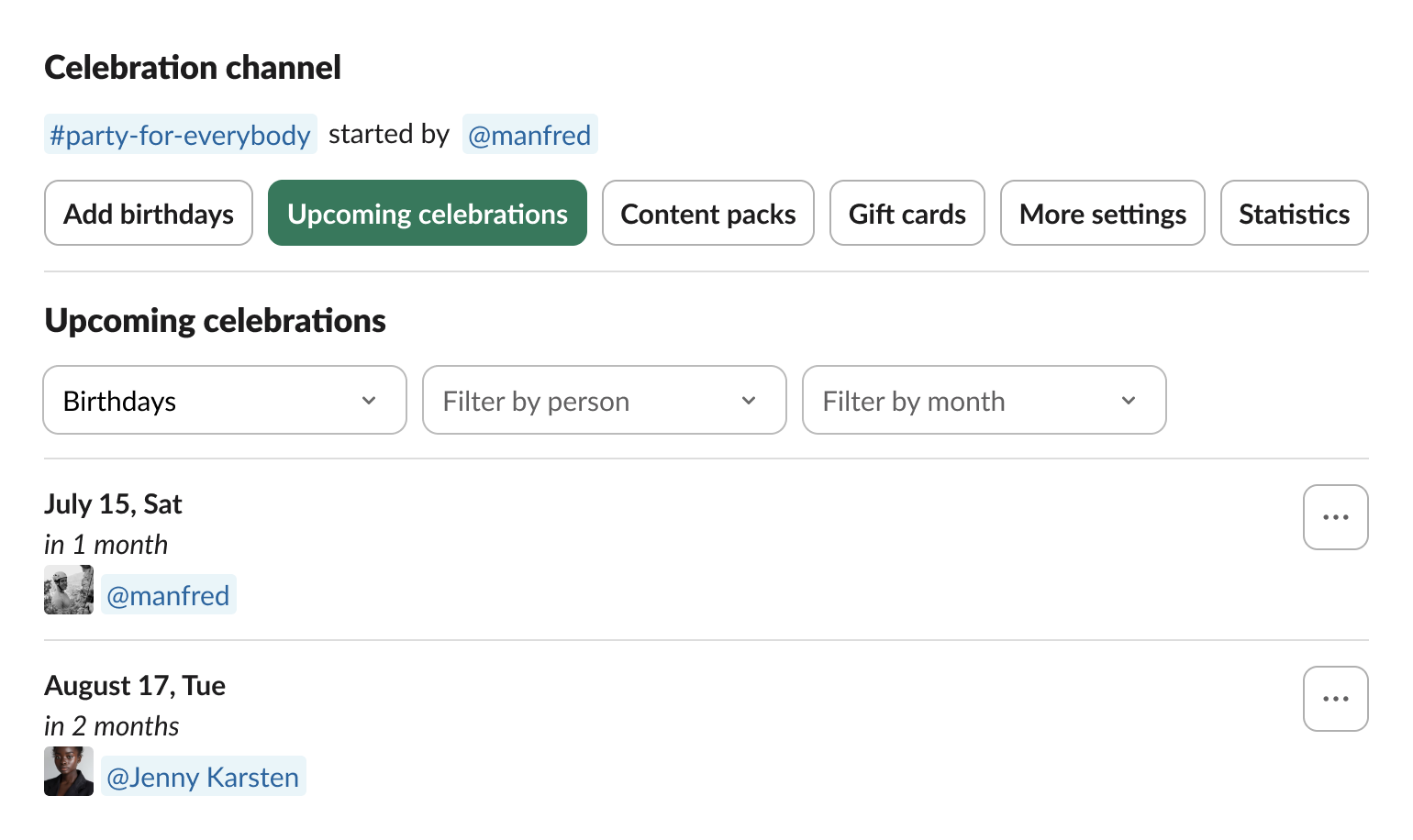Click the @manfred mention under July 15
This screenshot has width=1413, height=840.
click(x=169, y=594)
